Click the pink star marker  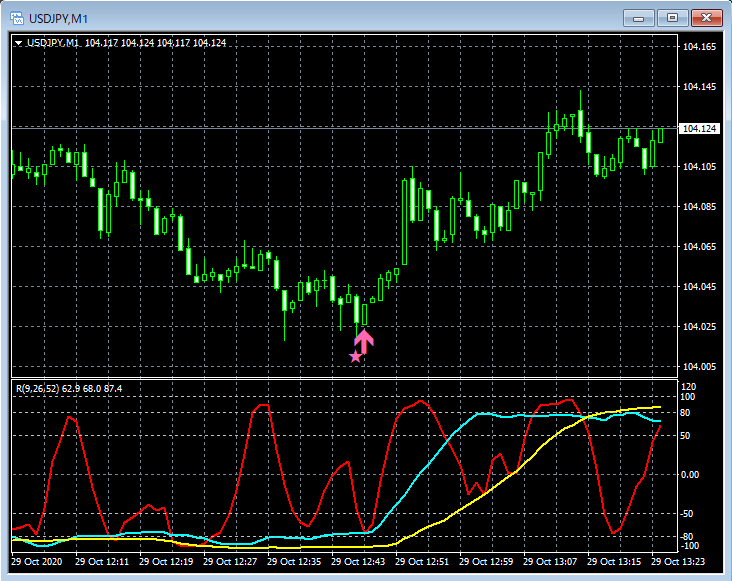pyautogui.click(x=355, y=357)
